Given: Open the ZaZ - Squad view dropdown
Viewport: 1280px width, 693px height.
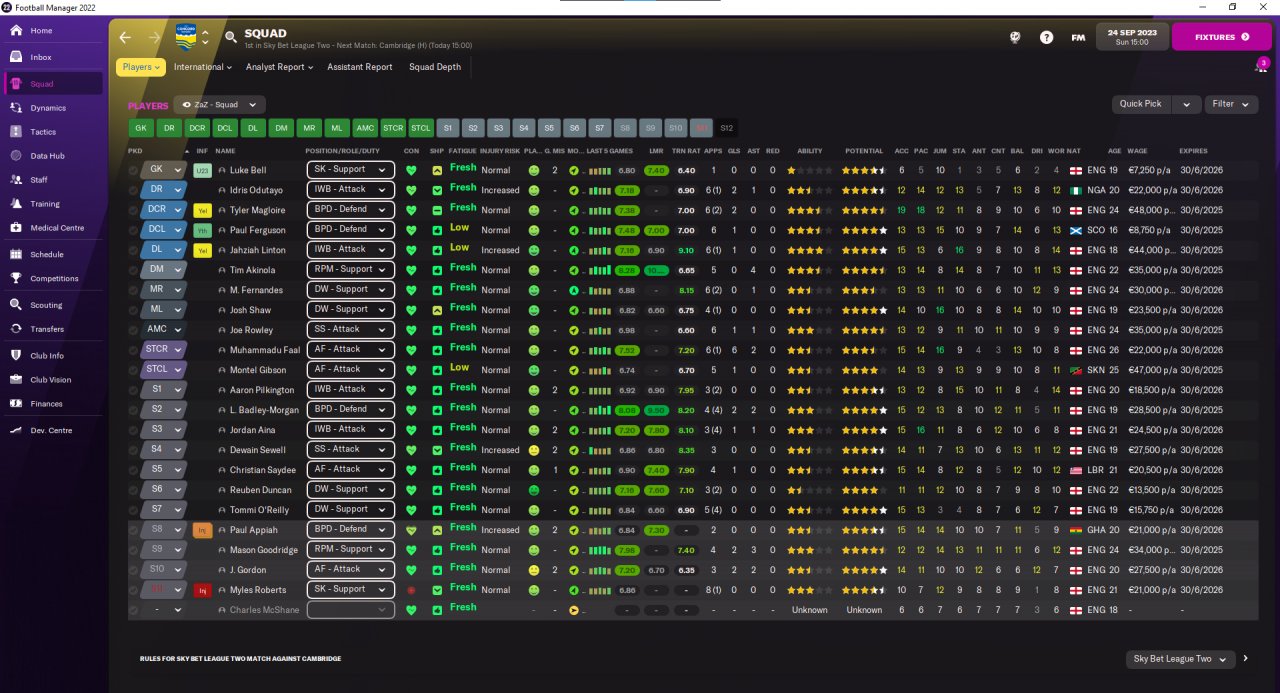Looking at the screenshot, I should 220,104.
